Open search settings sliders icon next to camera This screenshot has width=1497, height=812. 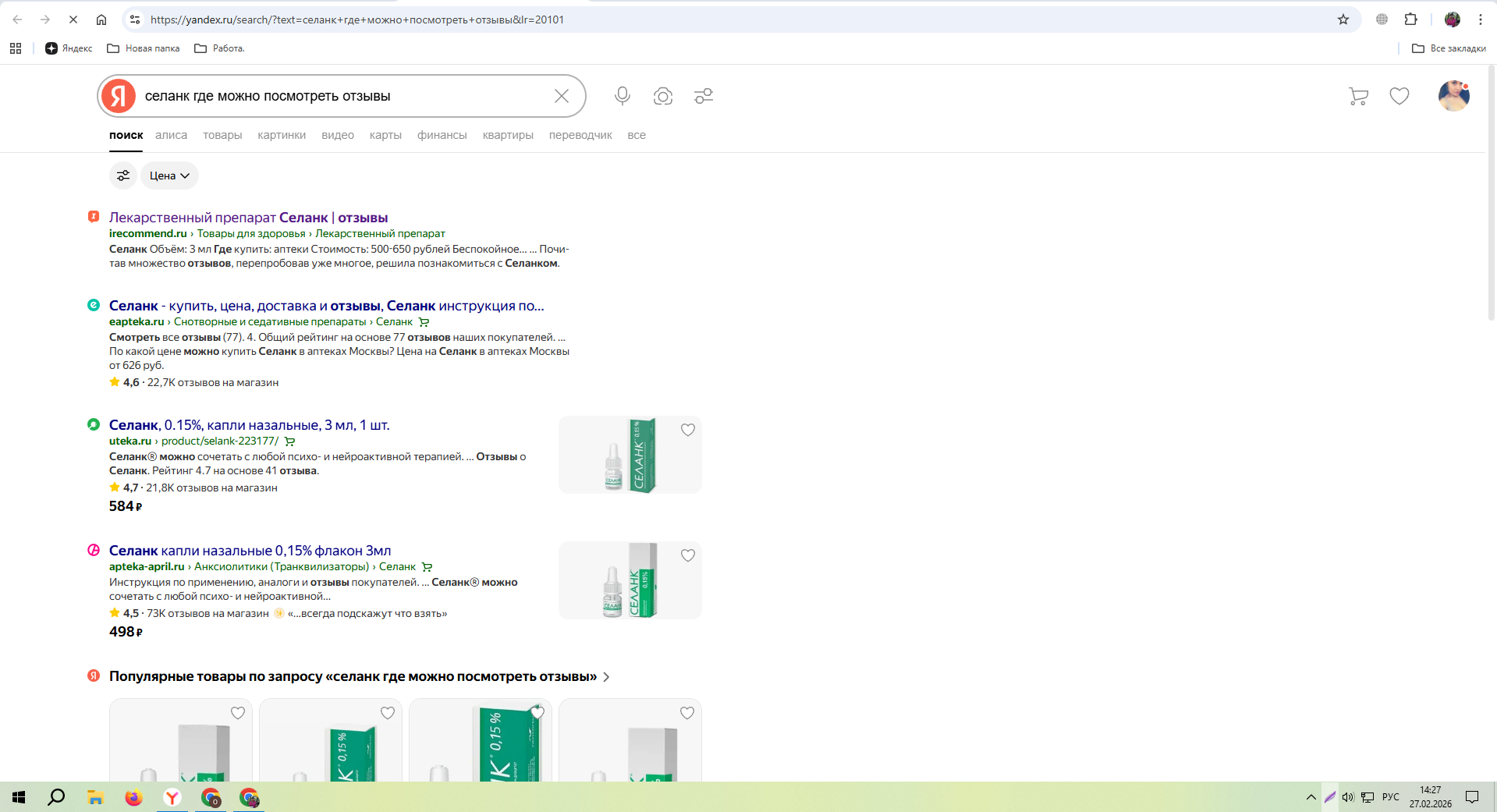(704, 96)
